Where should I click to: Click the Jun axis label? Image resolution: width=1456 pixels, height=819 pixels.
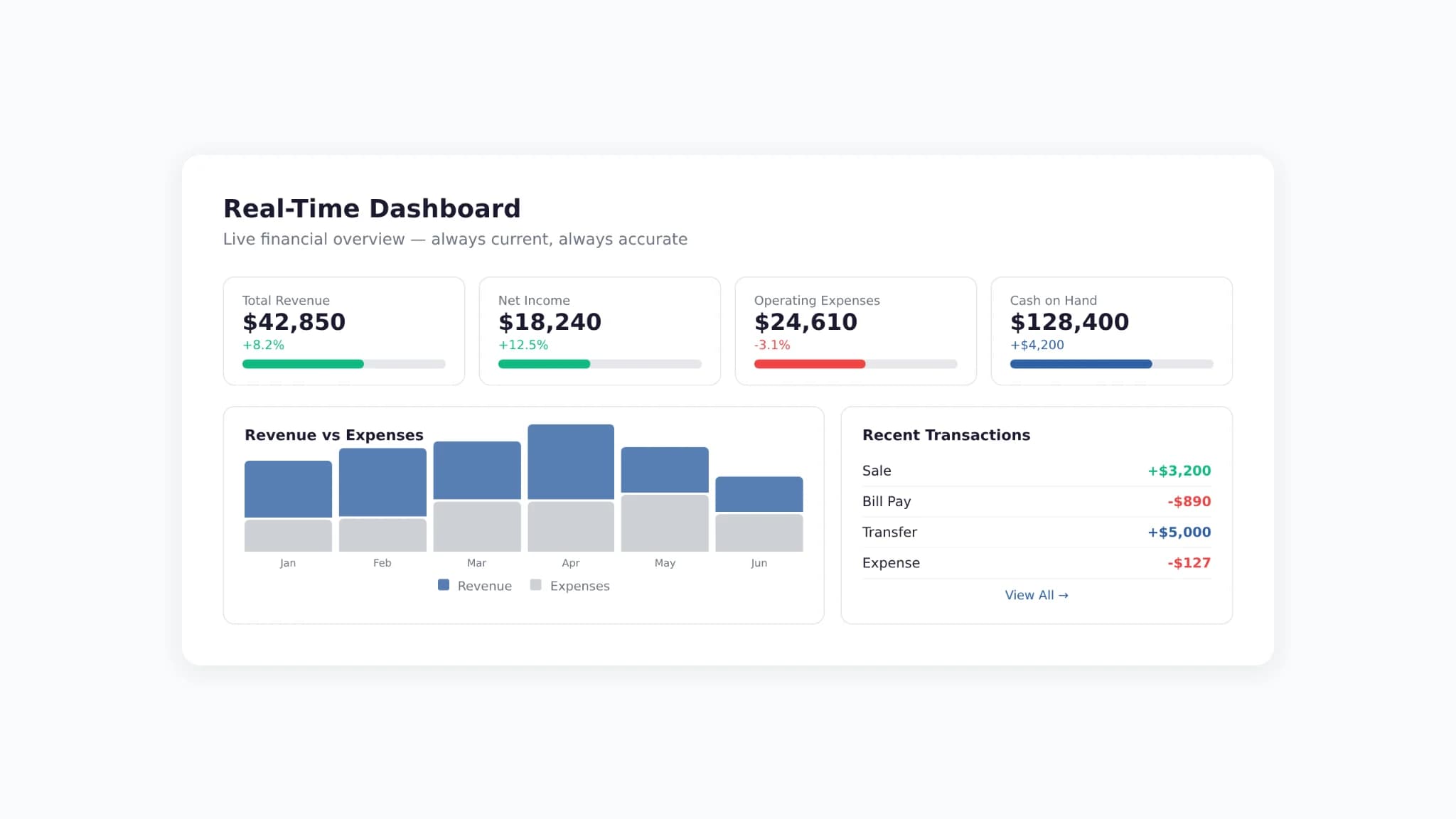759,563
